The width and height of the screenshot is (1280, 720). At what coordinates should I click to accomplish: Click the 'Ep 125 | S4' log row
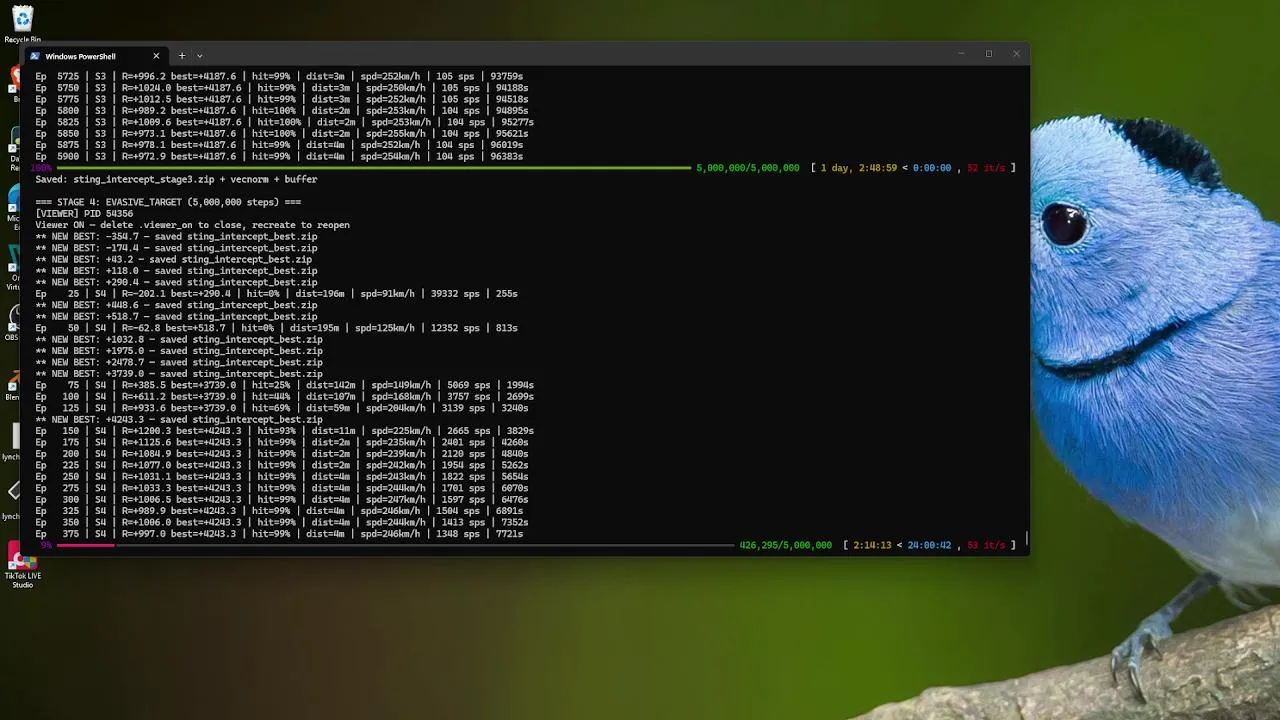(282, 408)
